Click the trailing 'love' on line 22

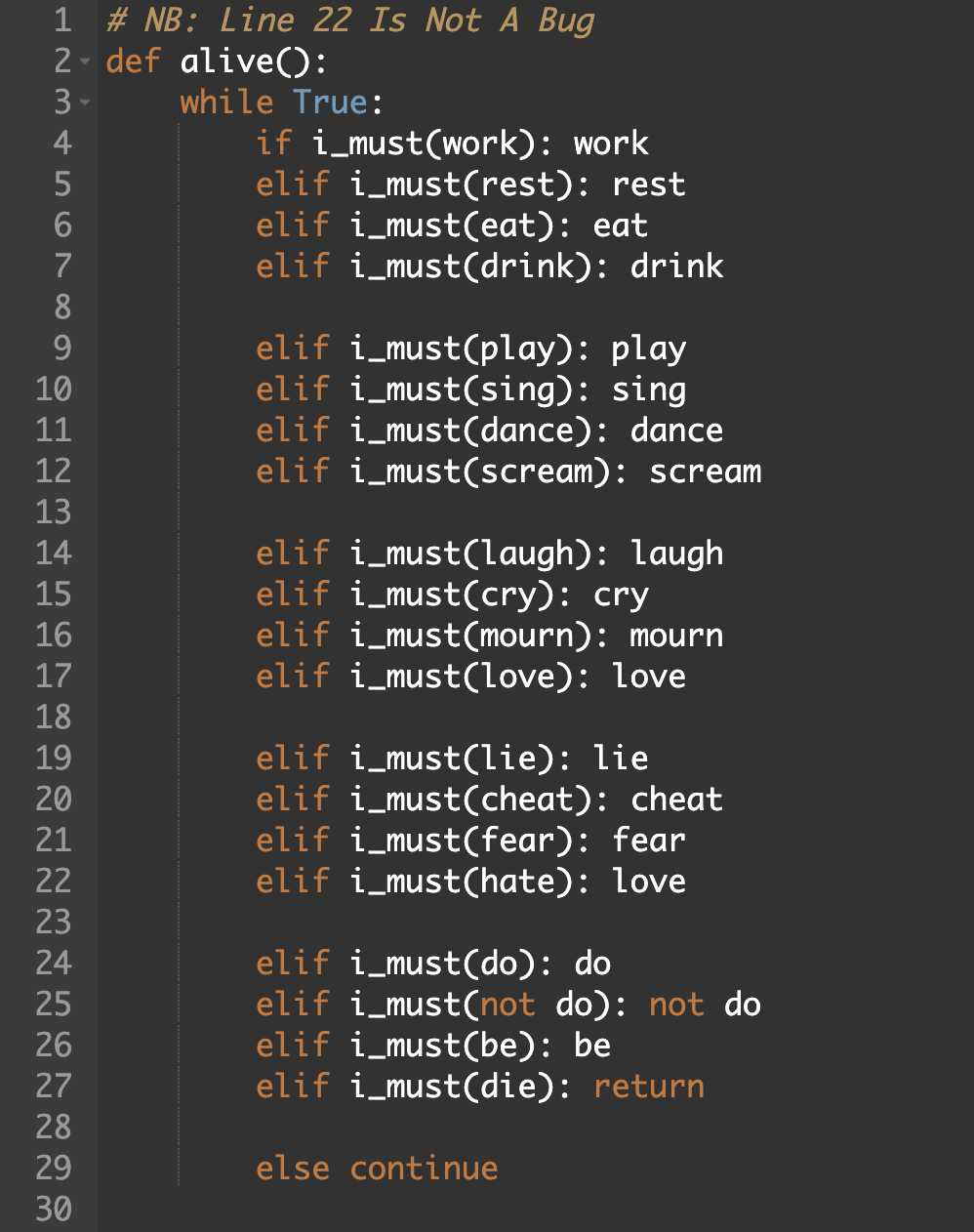click(649, 882)
